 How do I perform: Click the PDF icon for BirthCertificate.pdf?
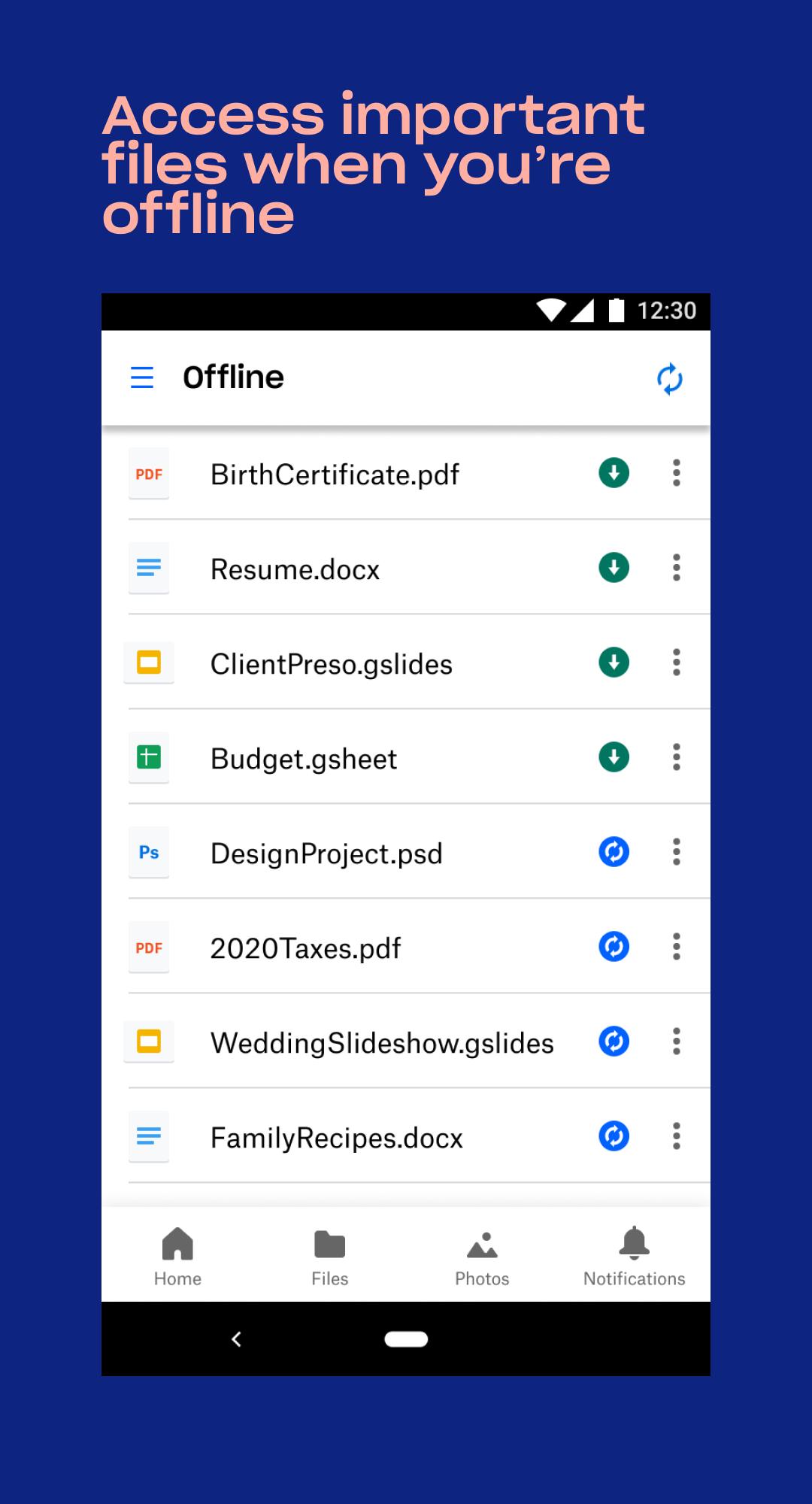point(149,474)
